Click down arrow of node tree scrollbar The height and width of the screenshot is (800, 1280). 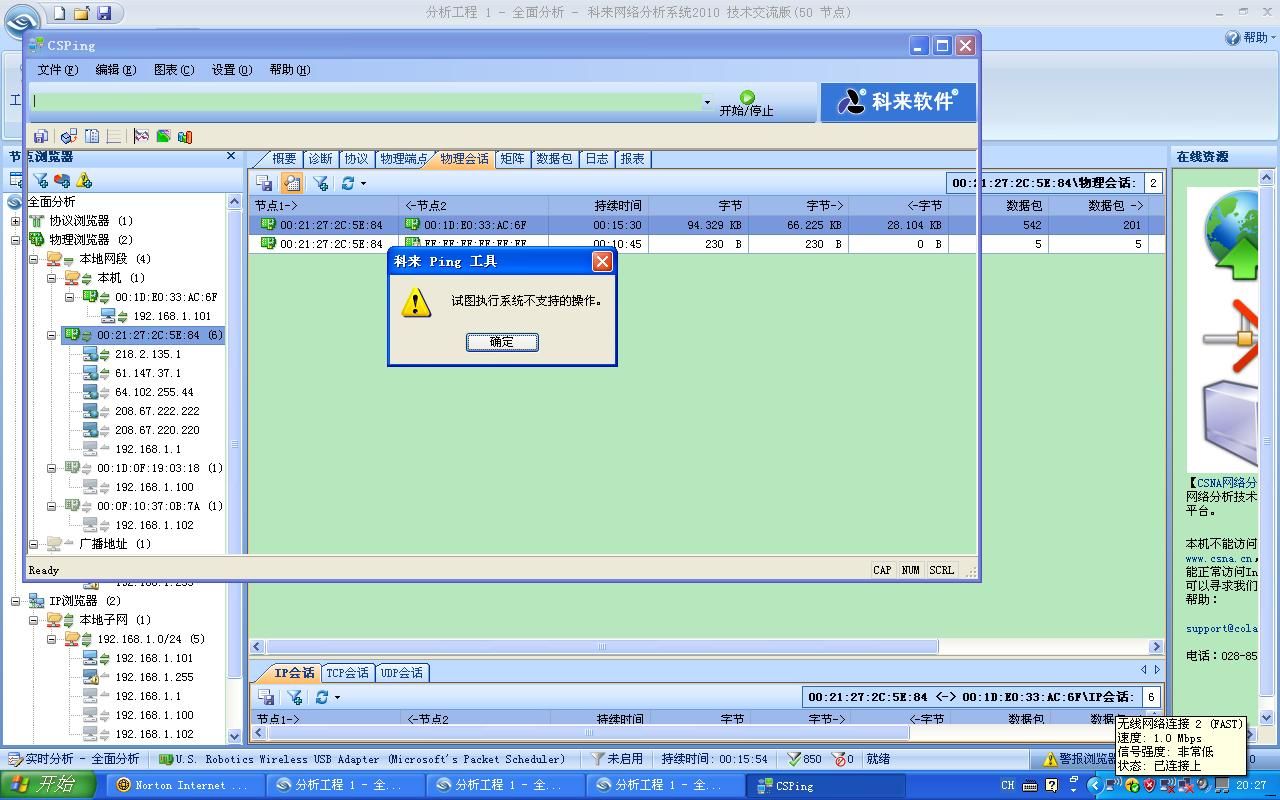click(235, 736)
